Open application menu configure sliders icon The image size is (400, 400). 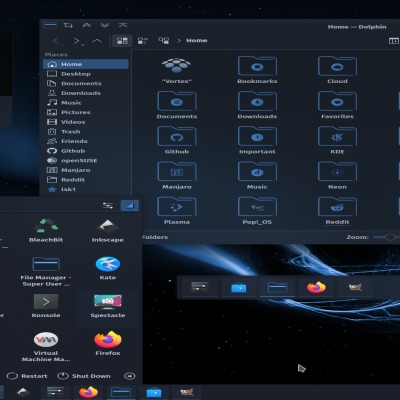[x=107, y=206]
